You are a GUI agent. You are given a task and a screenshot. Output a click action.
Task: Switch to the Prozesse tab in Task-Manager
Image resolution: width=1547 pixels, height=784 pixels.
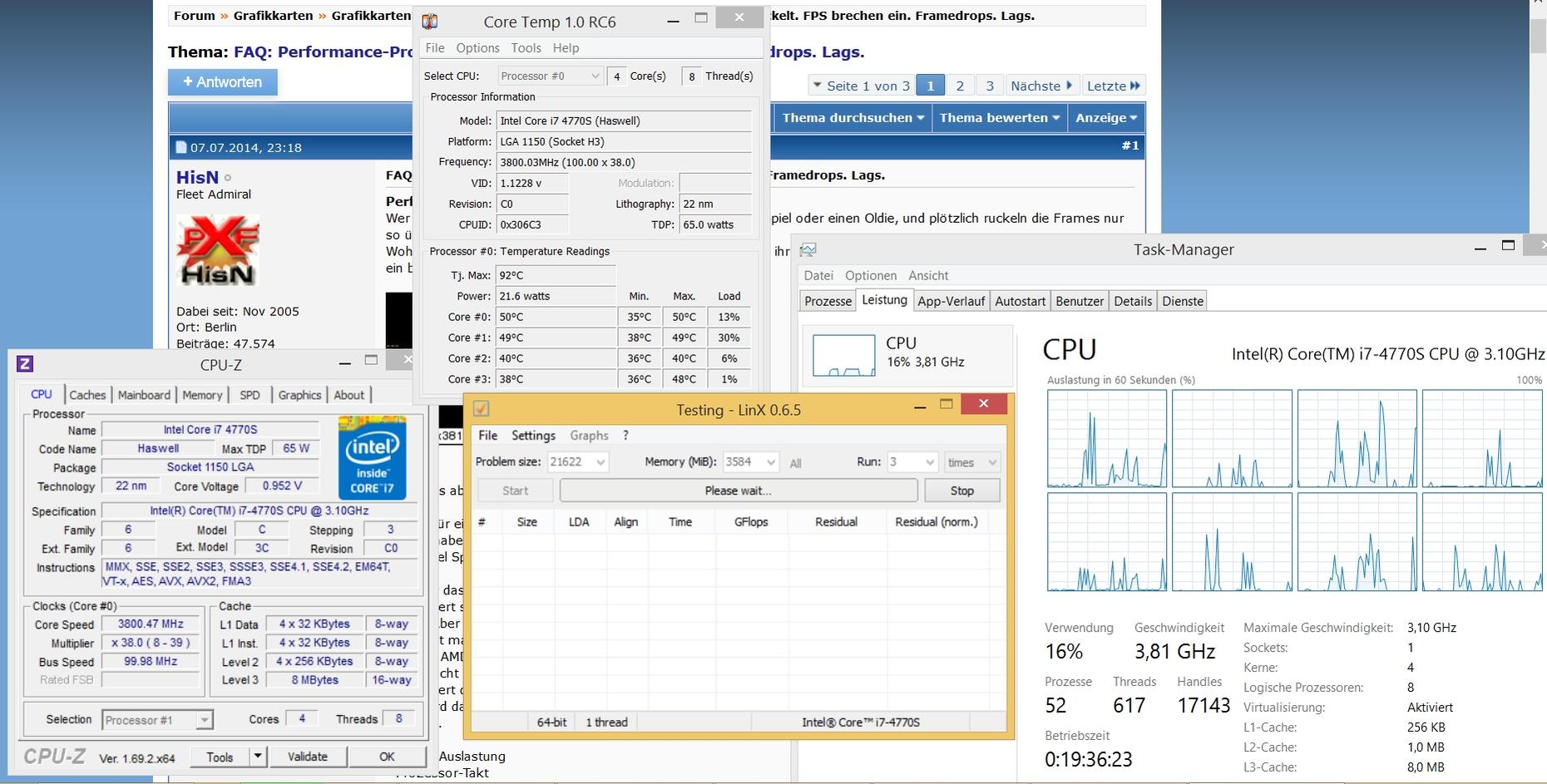click(828, 301)
